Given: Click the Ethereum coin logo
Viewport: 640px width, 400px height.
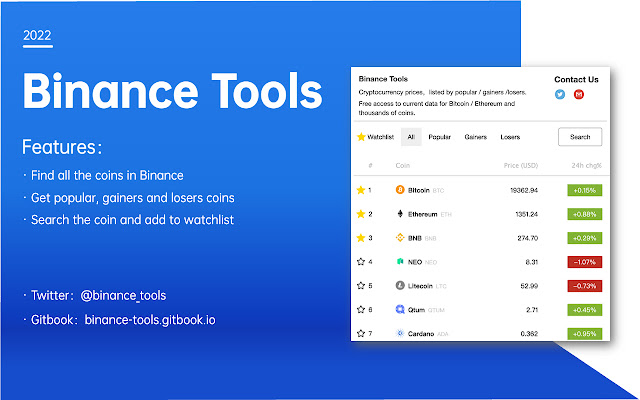Looking at the screenshot, I should pos(400,213).
